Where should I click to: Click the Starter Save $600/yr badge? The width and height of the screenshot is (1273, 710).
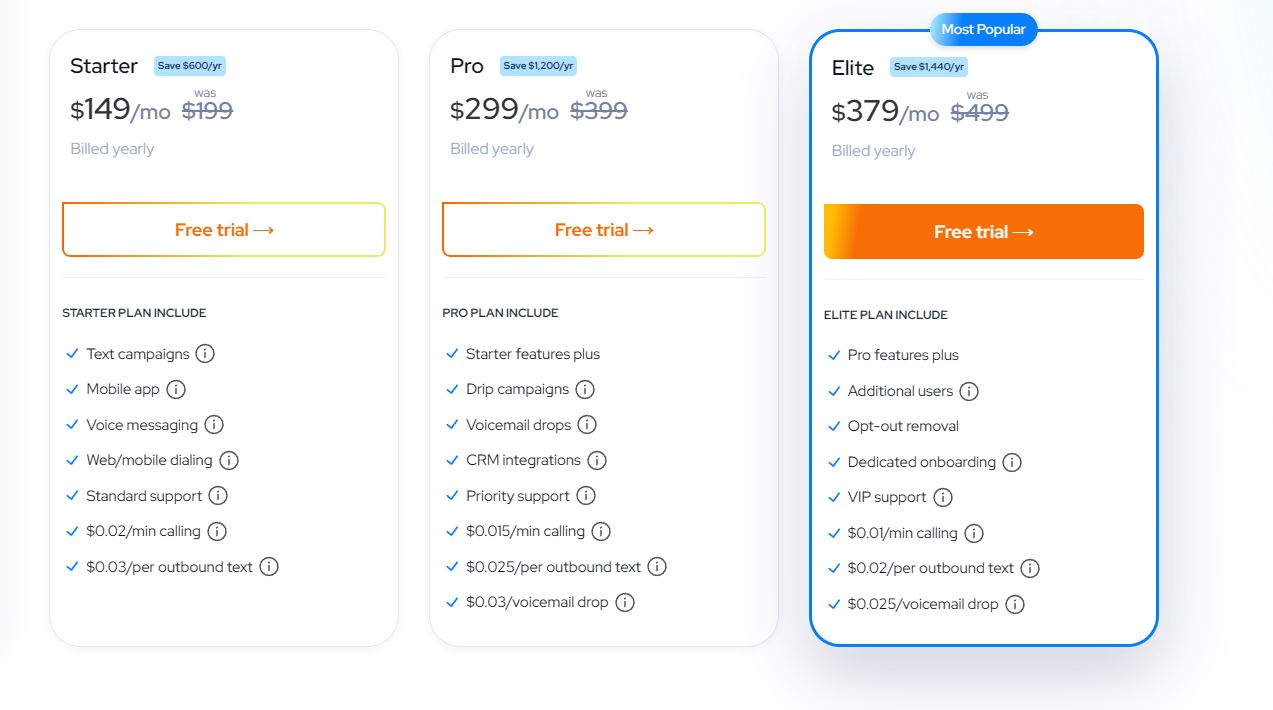pos(190,66)
